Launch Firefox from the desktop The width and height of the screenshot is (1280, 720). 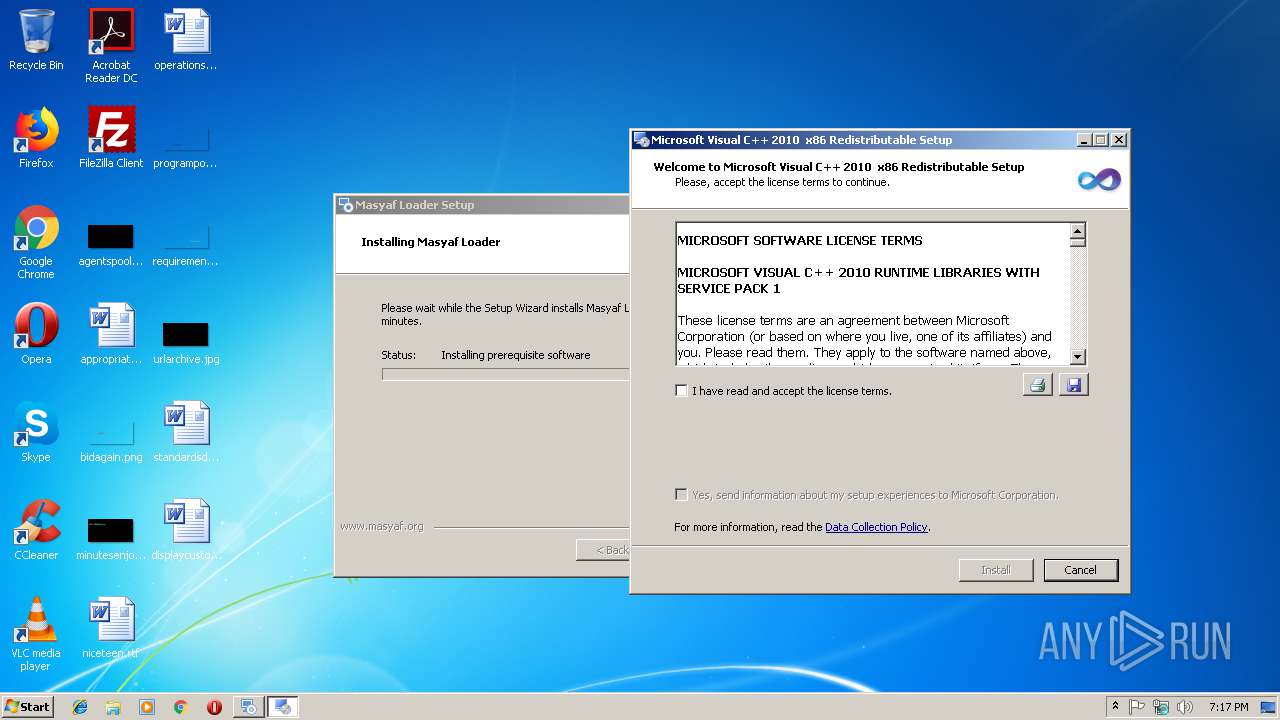pyautogui.click(x=36, y=138)
